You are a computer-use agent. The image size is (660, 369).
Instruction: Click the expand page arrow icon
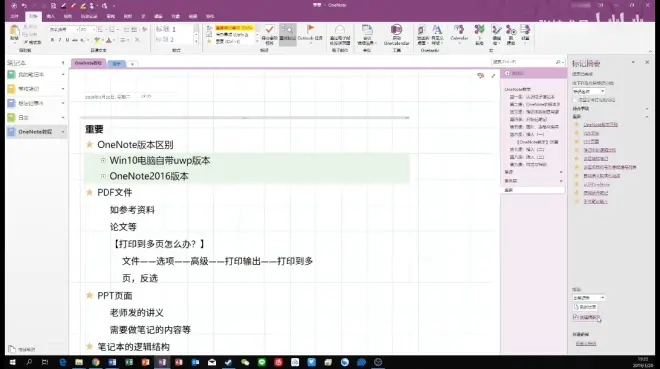pos(493,76)
